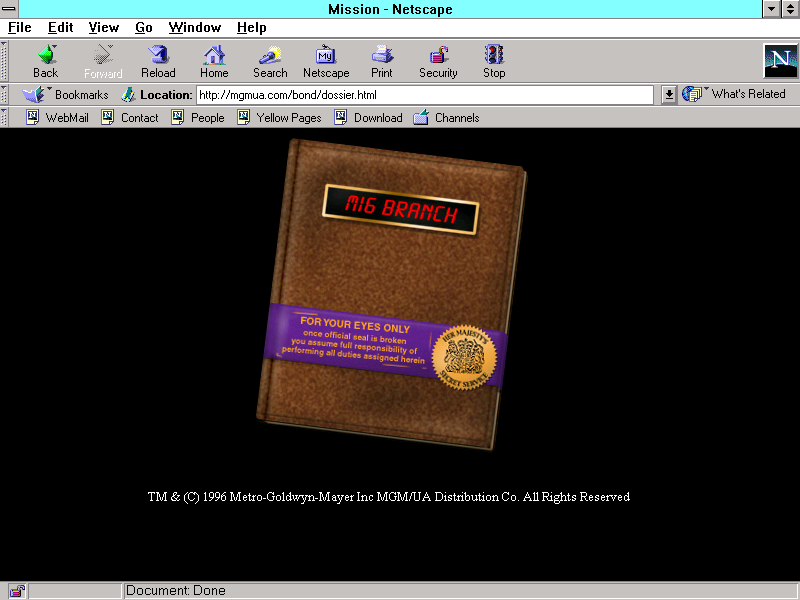Expand the Bookmarks dropdown

click(x=66, y=95)
